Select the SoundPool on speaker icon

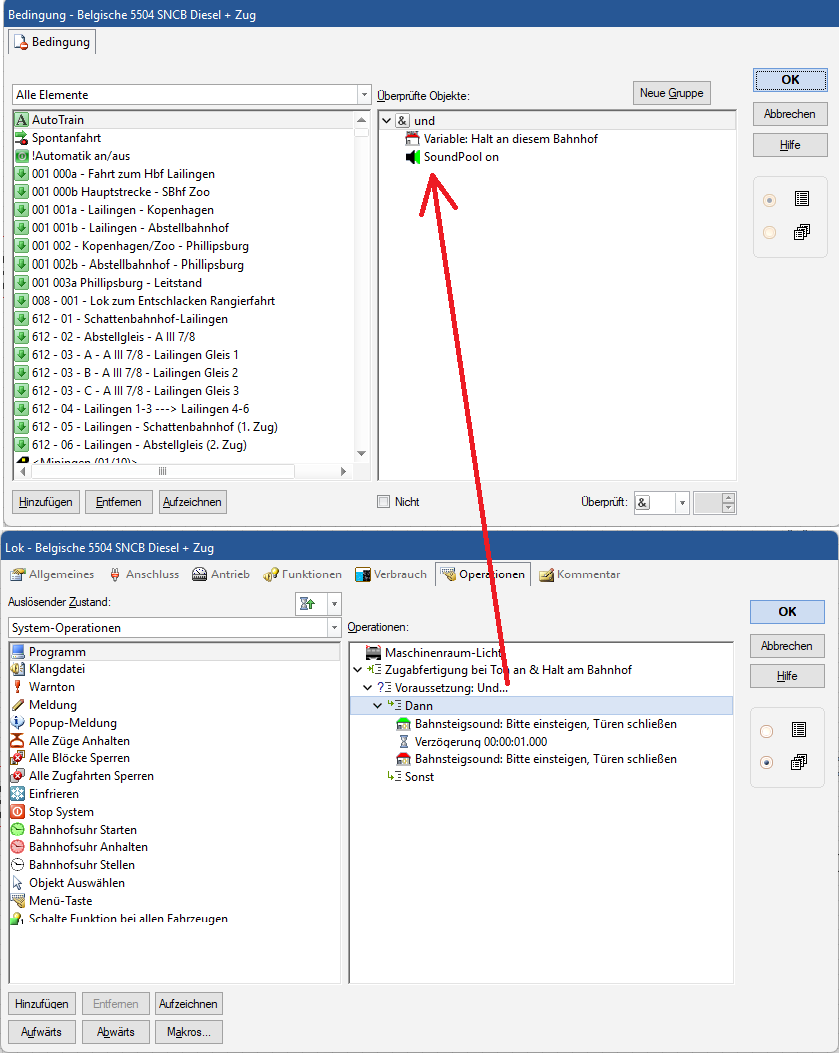tap(412, 157)
